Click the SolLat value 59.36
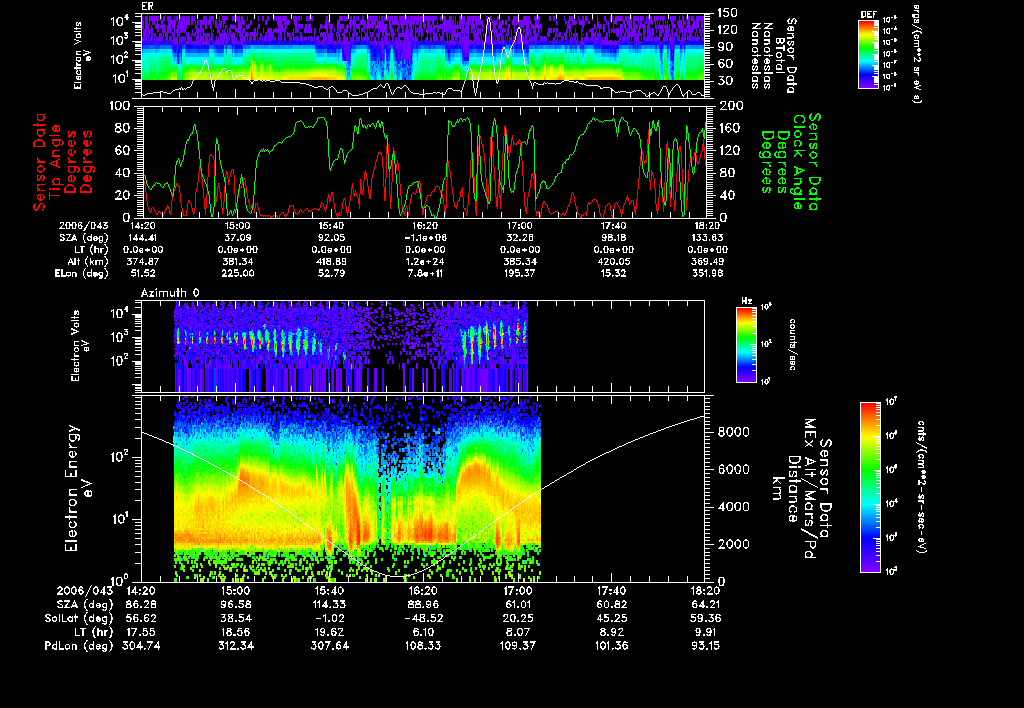Viewport: 1024px width, 708px height. tap(707, 619)
